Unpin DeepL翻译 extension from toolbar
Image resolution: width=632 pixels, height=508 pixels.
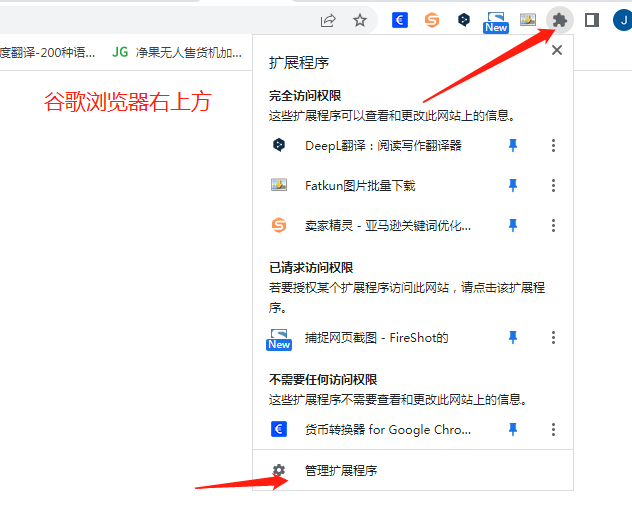[513, 145]
